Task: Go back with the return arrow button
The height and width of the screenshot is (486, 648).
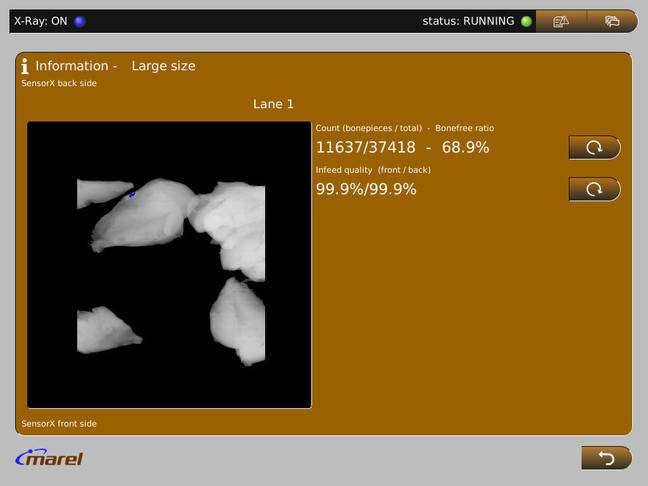Action: (x=606, y=458)
